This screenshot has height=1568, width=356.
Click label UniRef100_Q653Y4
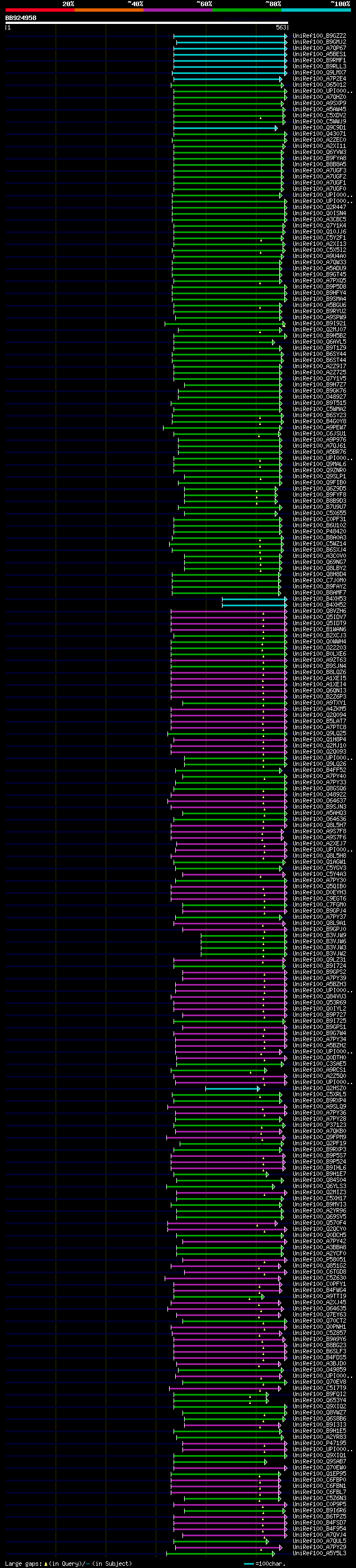[x=319, y=1400]
